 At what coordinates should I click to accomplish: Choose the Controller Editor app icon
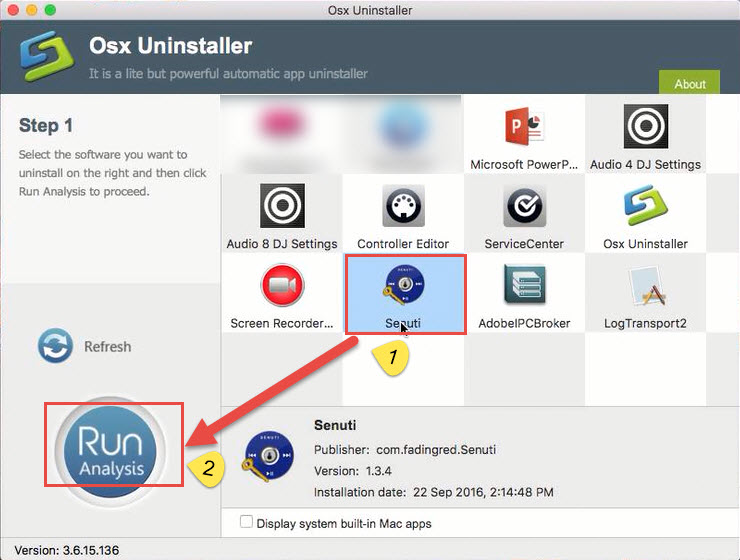tap(403, 209)
